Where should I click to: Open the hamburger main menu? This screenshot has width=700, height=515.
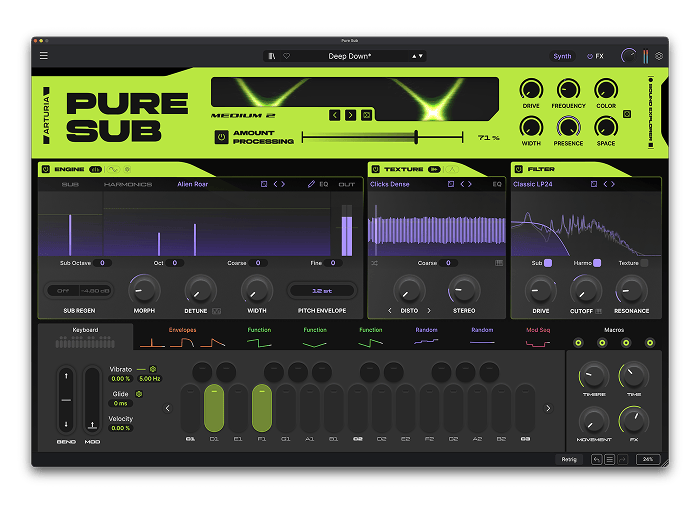[44, 56]
